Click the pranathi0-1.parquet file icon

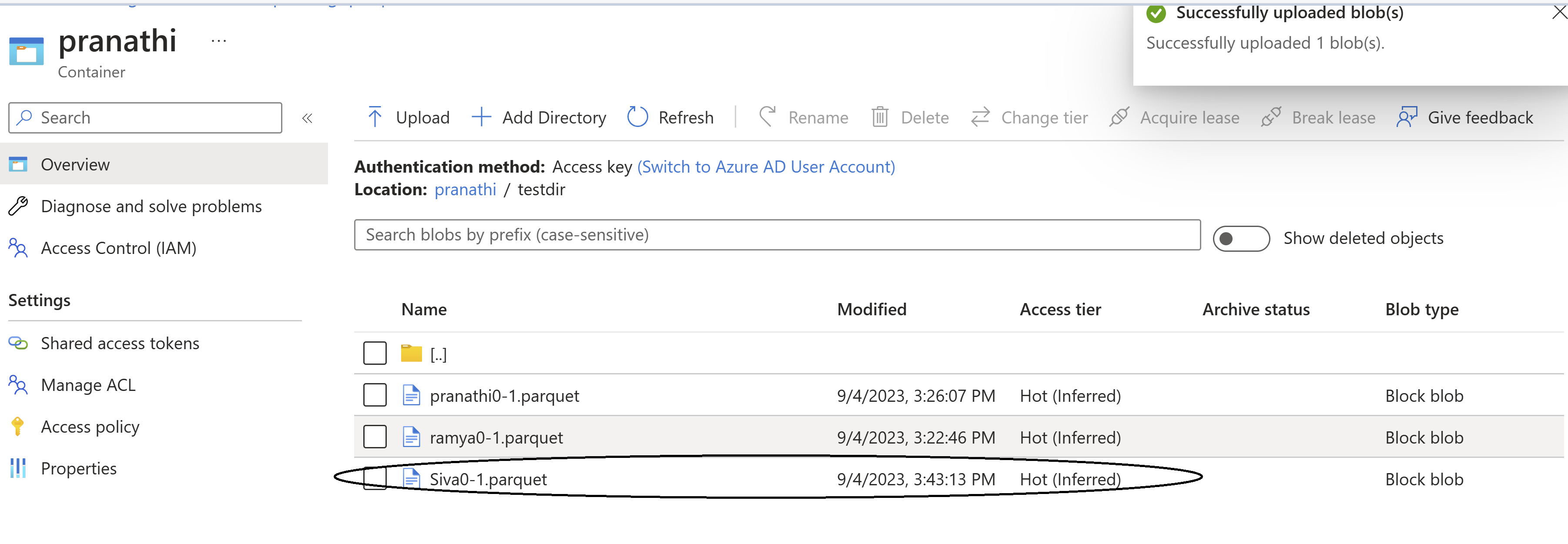click(412, 396)
